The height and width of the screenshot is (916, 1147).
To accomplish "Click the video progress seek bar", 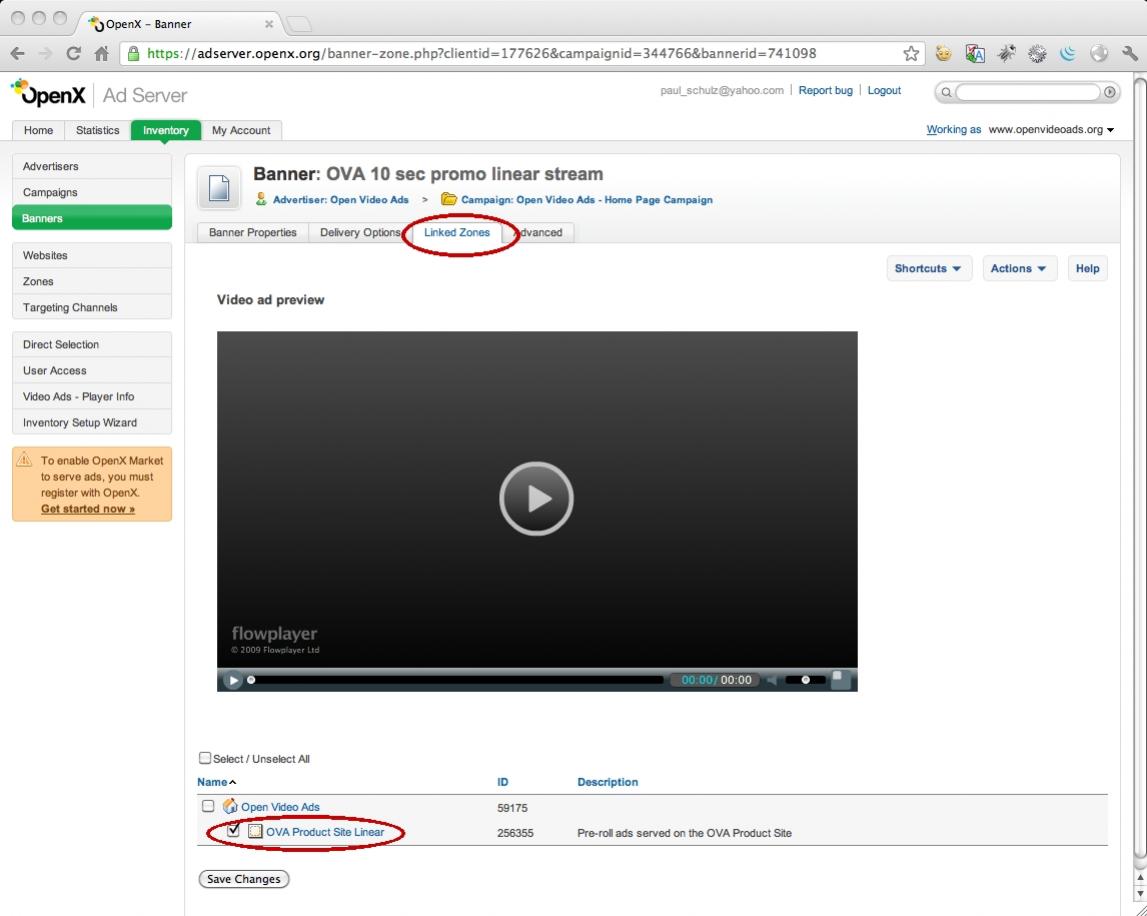I will (455, 680).
